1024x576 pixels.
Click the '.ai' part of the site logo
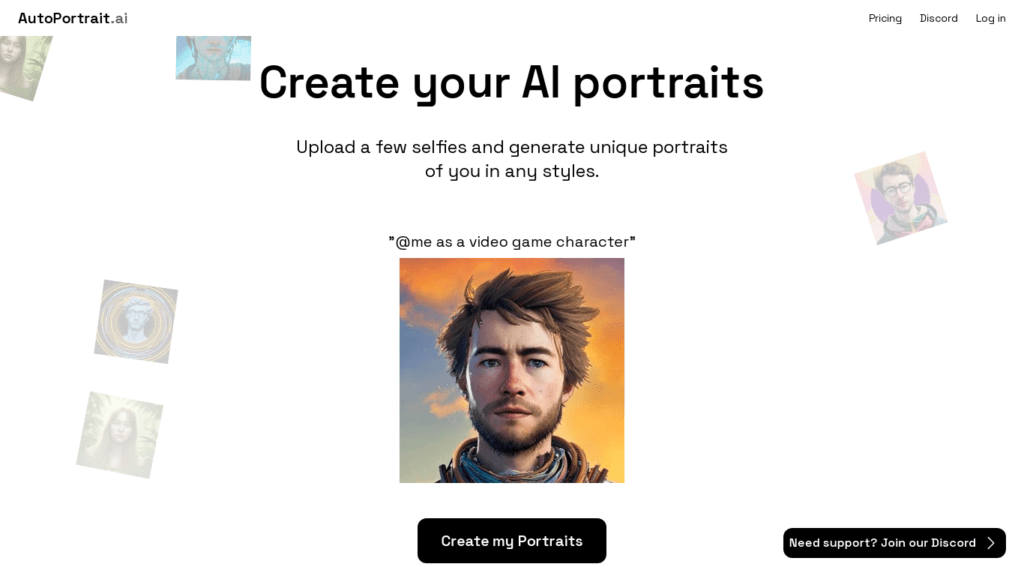click(115, 17)
